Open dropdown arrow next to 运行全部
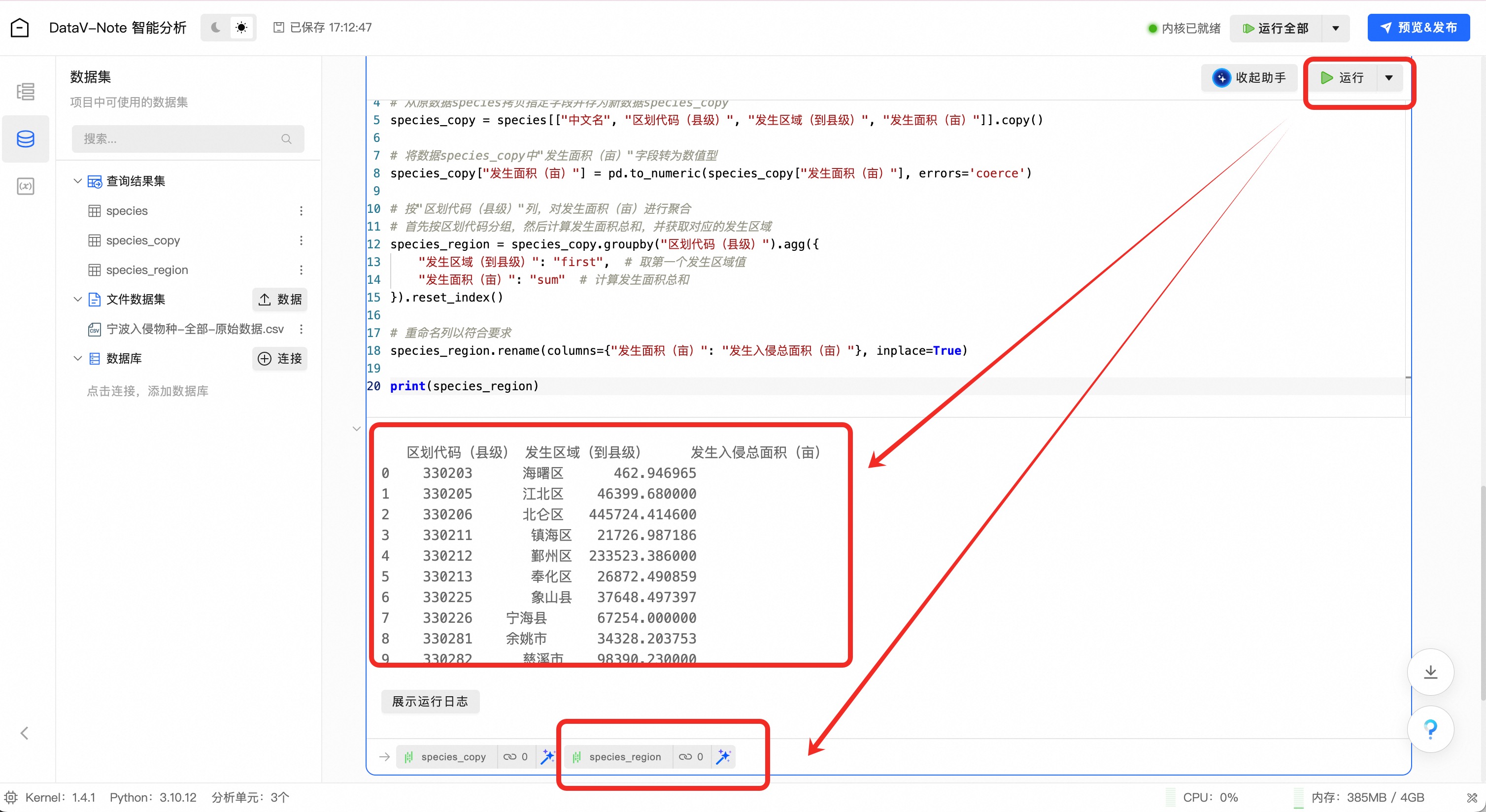The height and width of the screenshot is (812, 1486). pyautogui.click(x=1335, y=28)
